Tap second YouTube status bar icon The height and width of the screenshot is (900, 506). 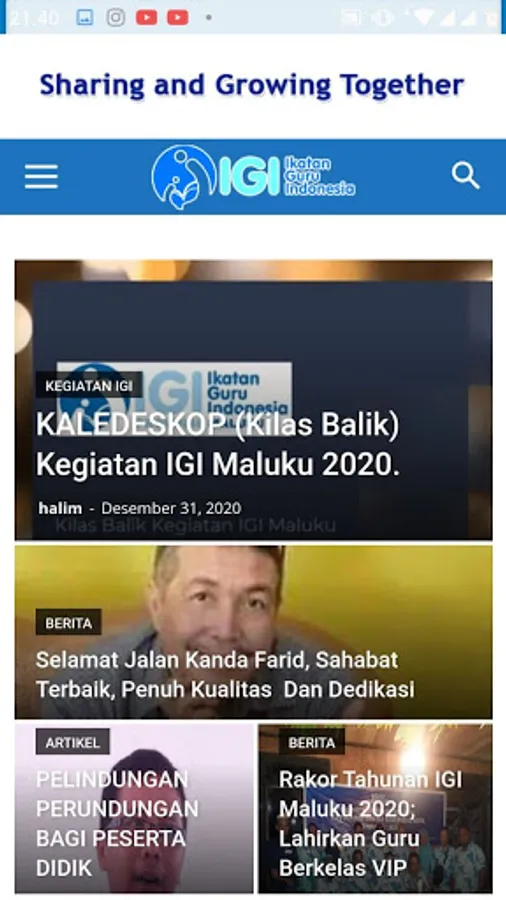178,18
